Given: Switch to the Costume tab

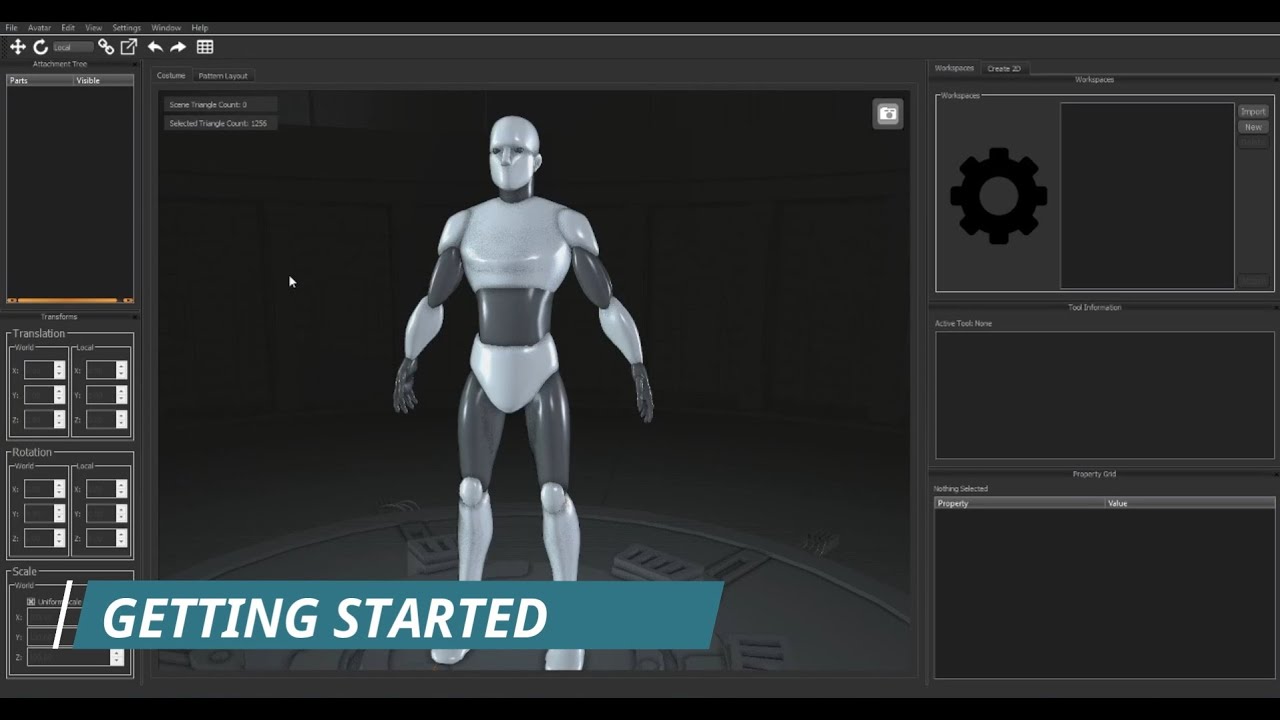Looking at the screenshot, I should [171, 76].
